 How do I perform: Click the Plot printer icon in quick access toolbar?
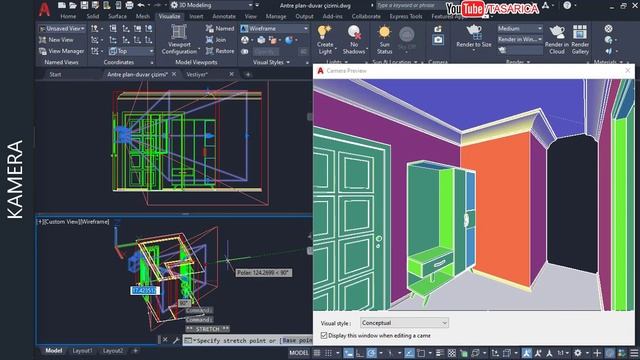coord(129,5)
